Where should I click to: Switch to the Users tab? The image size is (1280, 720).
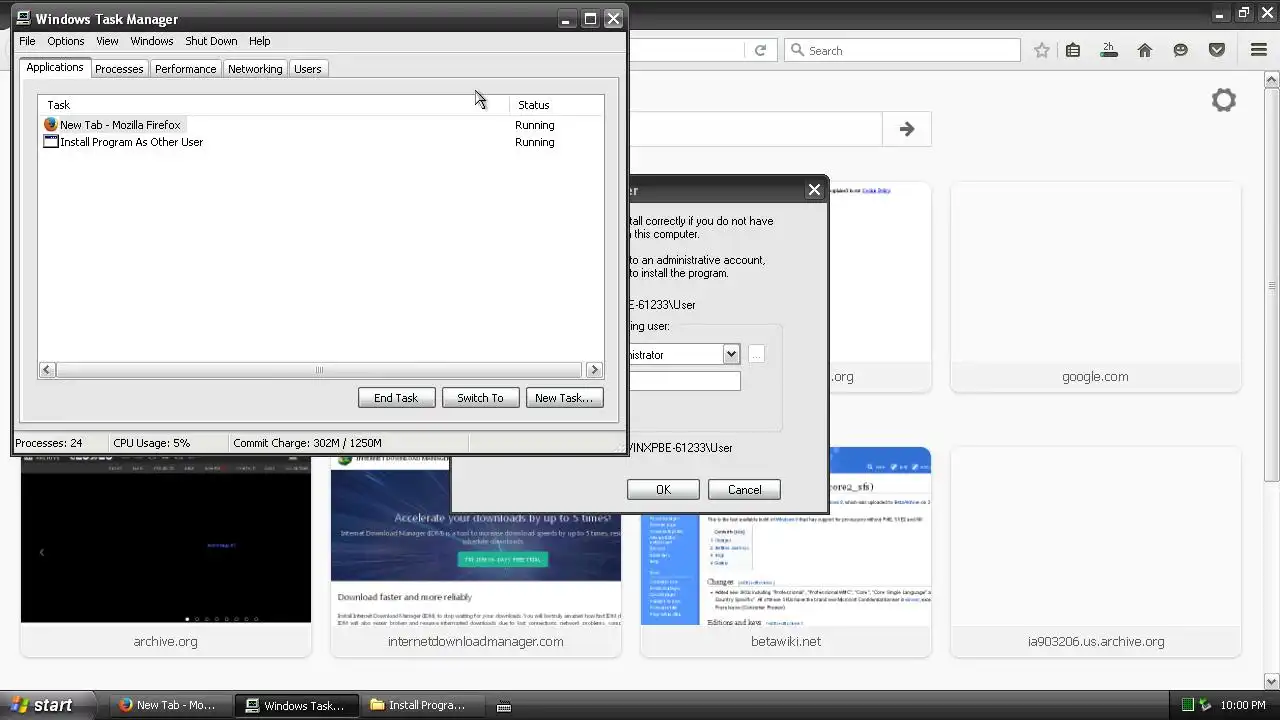pos(308,69)
